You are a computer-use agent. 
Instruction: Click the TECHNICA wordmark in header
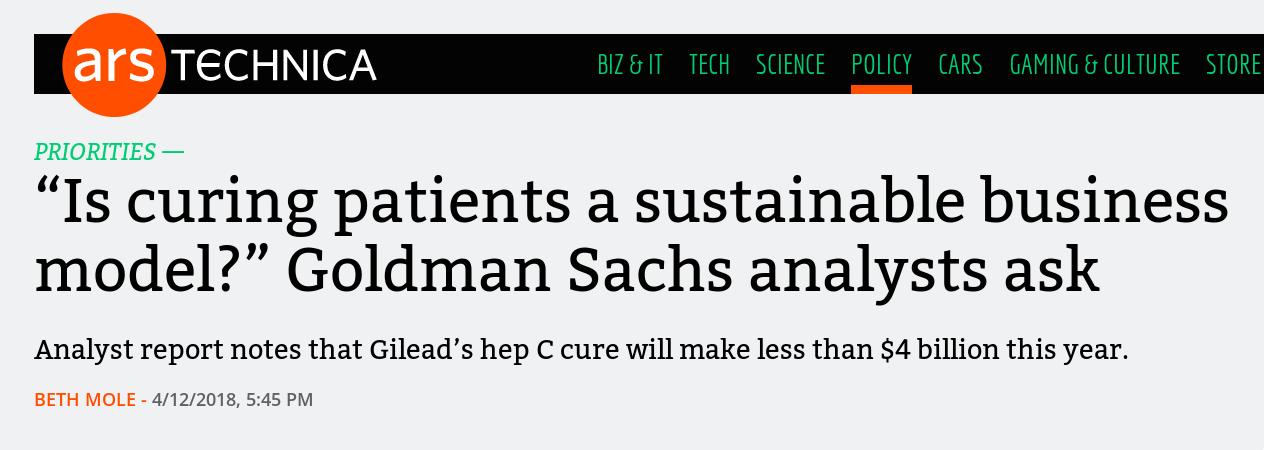coord(275,66)
